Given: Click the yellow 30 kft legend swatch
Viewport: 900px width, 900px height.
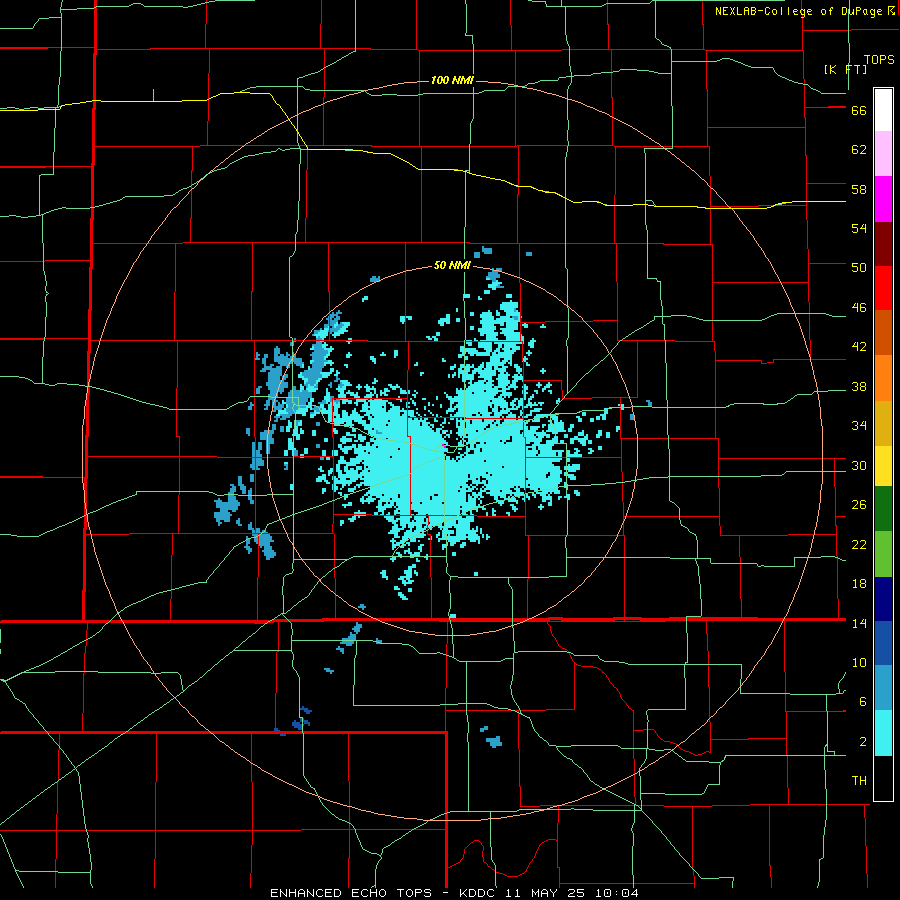Looking at the screenshot, I should 883,465.
